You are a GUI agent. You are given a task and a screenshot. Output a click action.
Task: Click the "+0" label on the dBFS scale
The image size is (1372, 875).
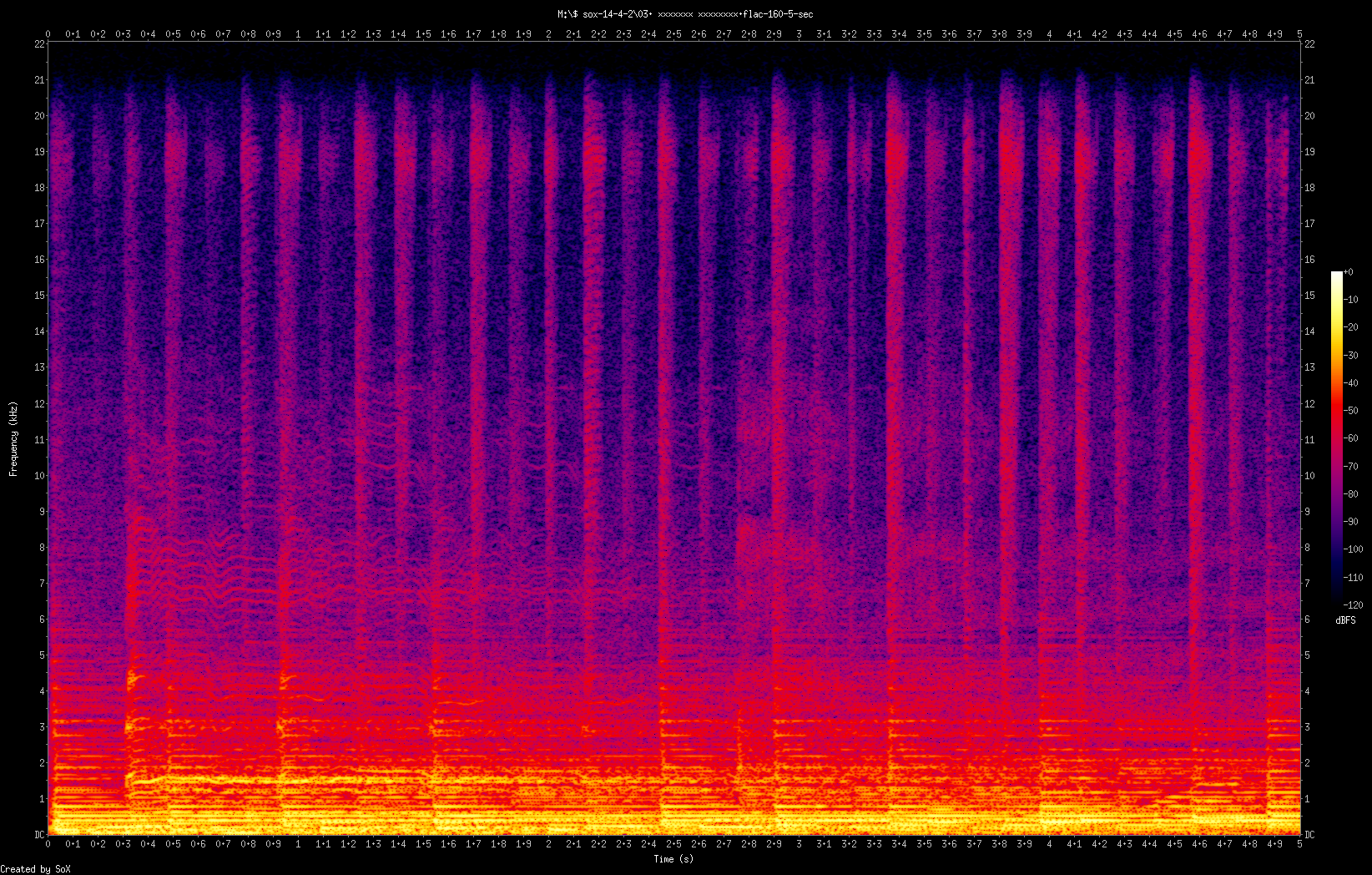tap(1349, 272)
